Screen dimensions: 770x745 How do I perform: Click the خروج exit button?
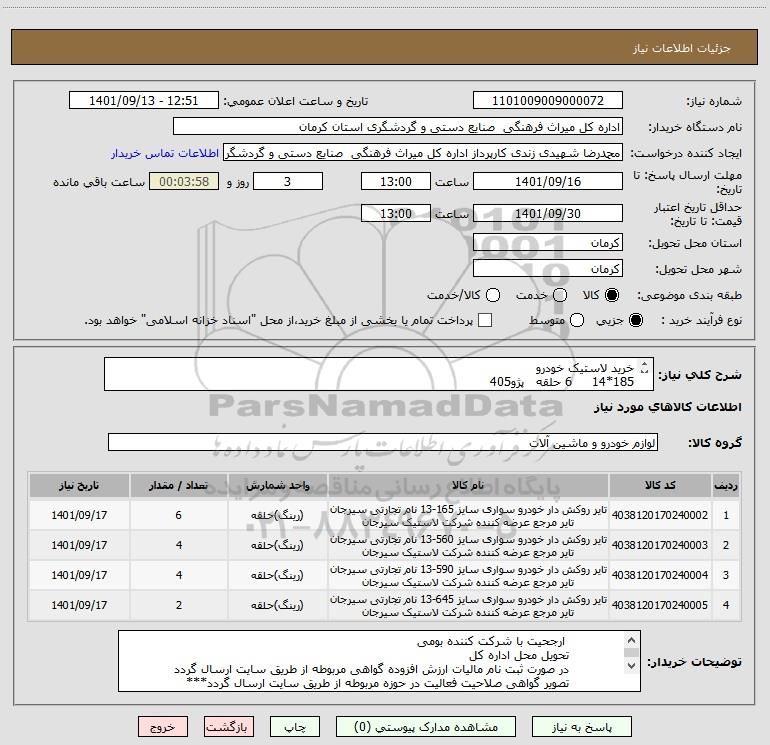pos(163,727)
